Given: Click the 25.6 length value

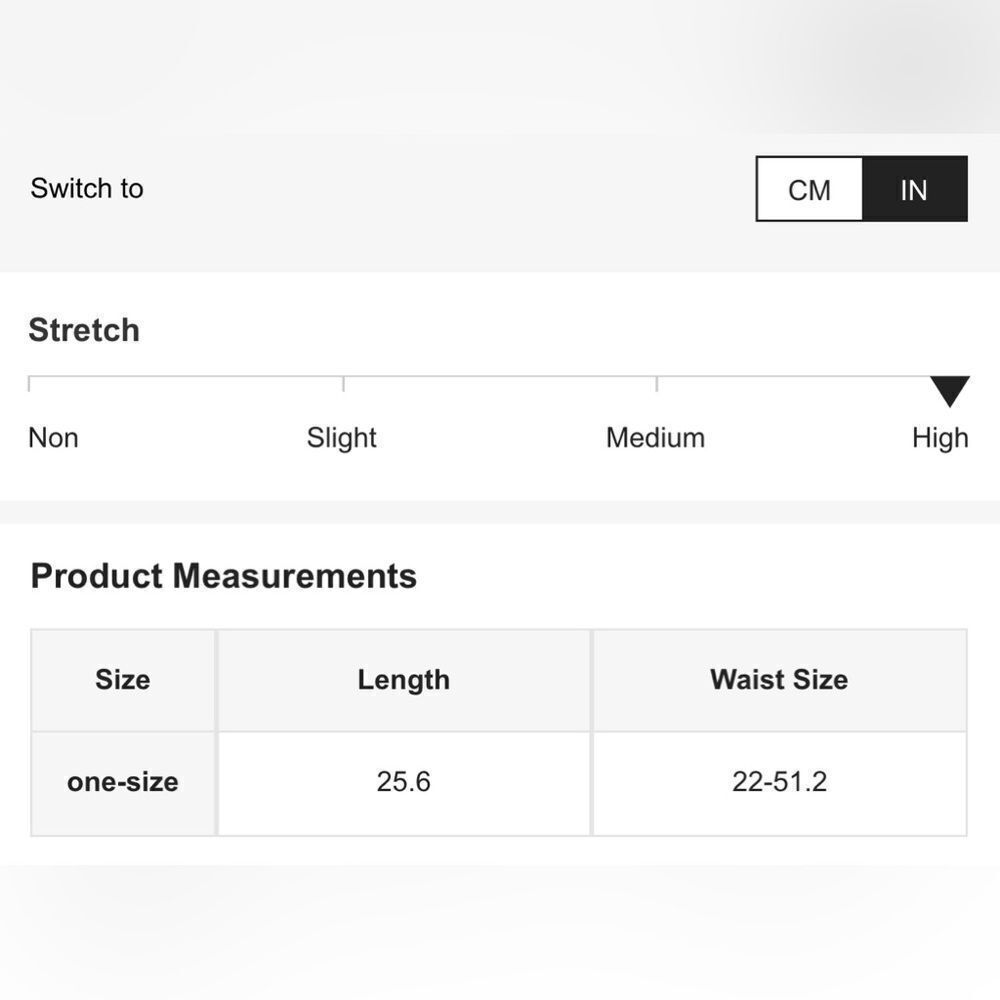Looking at the screenshot, I should pos(404,783).
